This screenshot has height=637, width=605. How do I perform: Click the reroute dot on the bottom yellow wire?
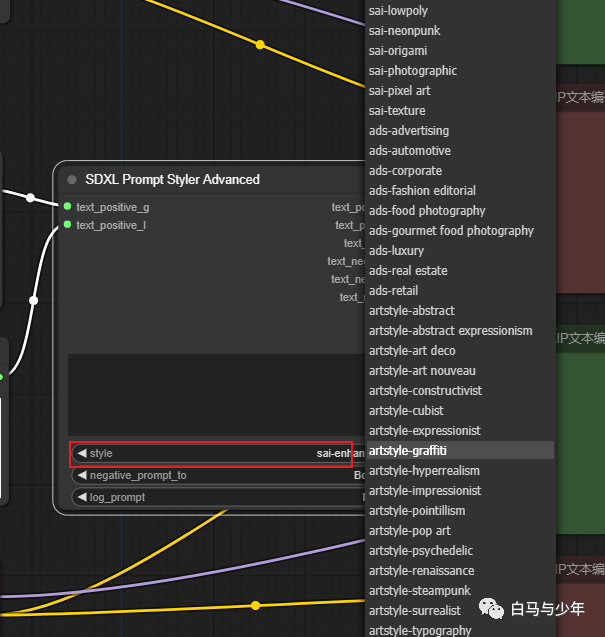(256, 605)
